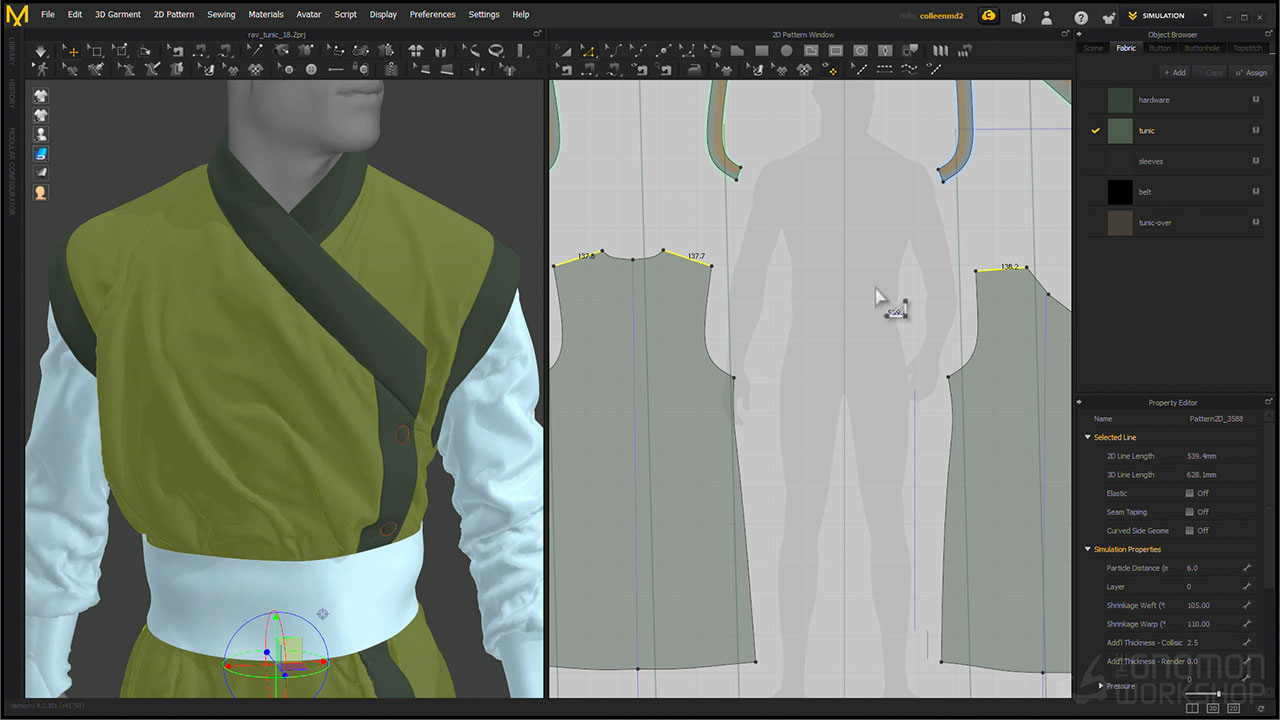This screenshot has width=1280, height=720.
Task: Click the Add fabric button
Action: point(1174,72)
